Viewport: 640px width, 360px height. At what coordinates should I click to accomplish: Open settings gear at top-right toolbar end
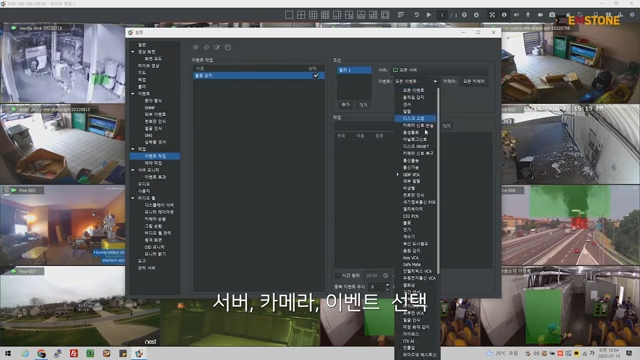[x=632, y=15]
